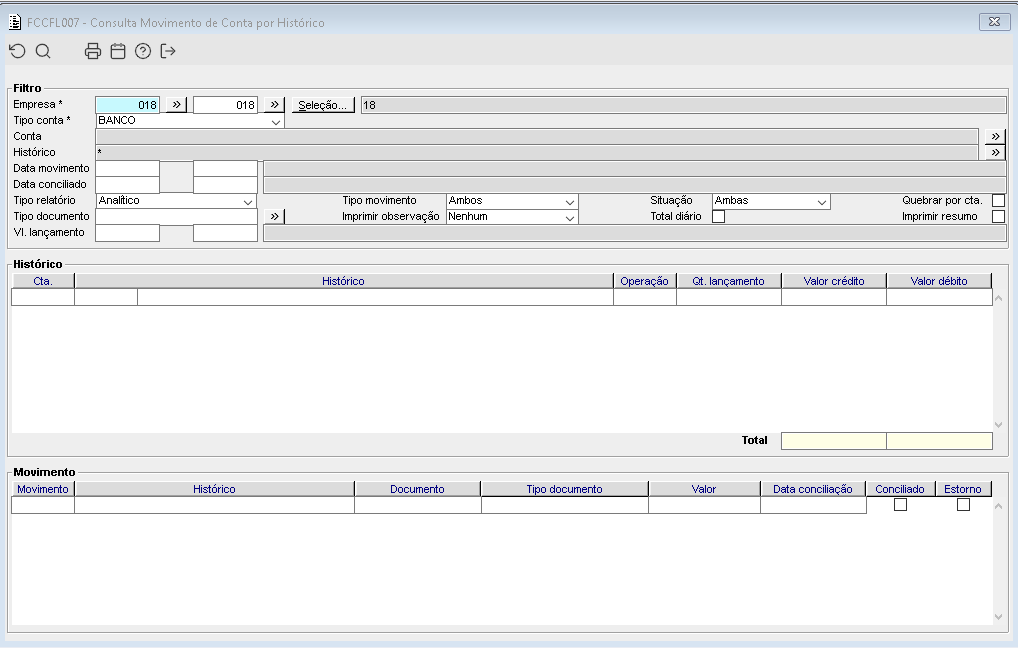Click the calendar icon in toolbar
The height and width of the screenshot is (648, 1018).
[x=118, y=51]
